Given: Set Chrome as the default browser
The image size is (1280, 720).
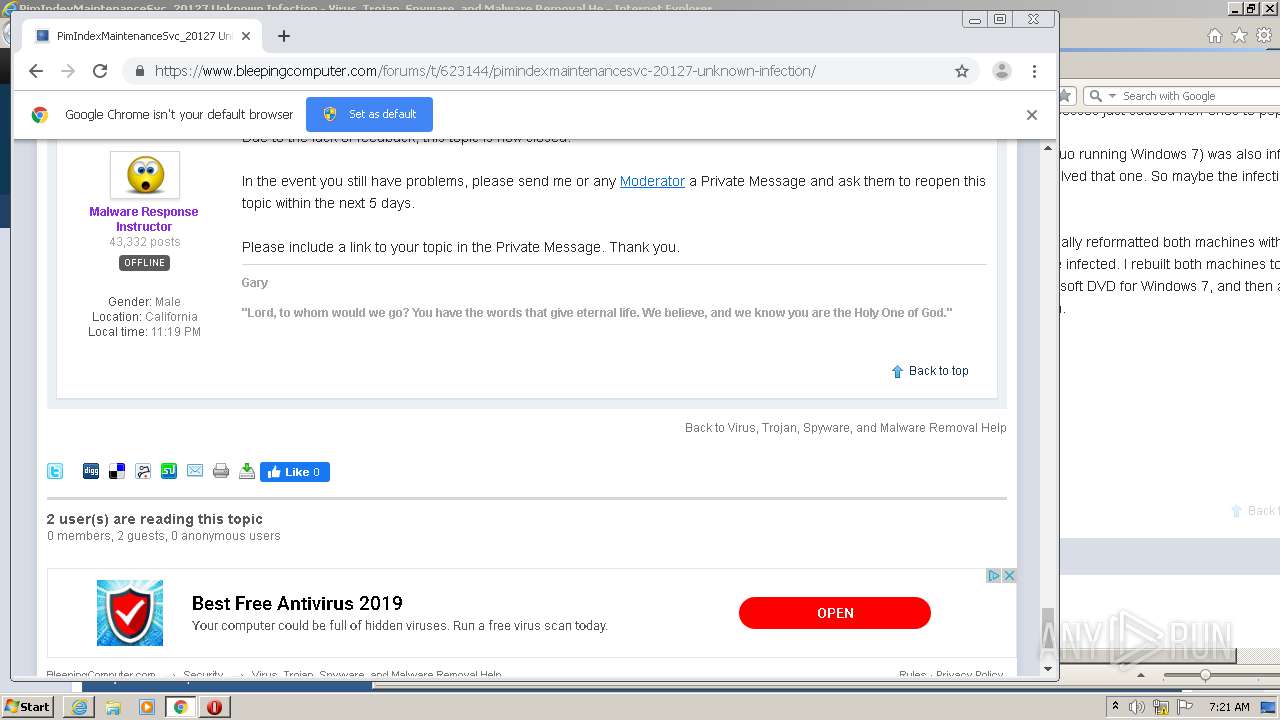Looking at the screenshot, I should [369, 114].
